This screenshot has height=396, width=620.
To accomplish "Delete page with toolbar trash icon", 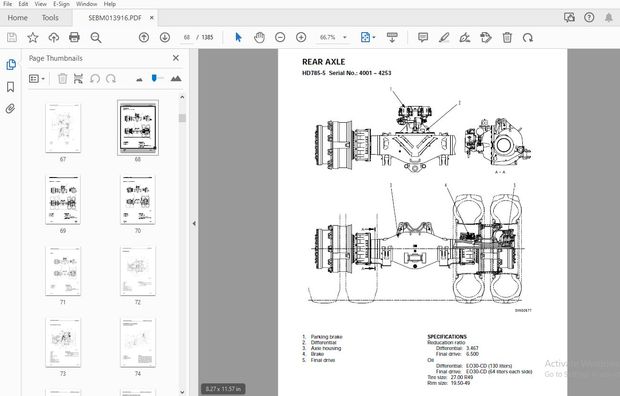I will click(x=507, y=38).
